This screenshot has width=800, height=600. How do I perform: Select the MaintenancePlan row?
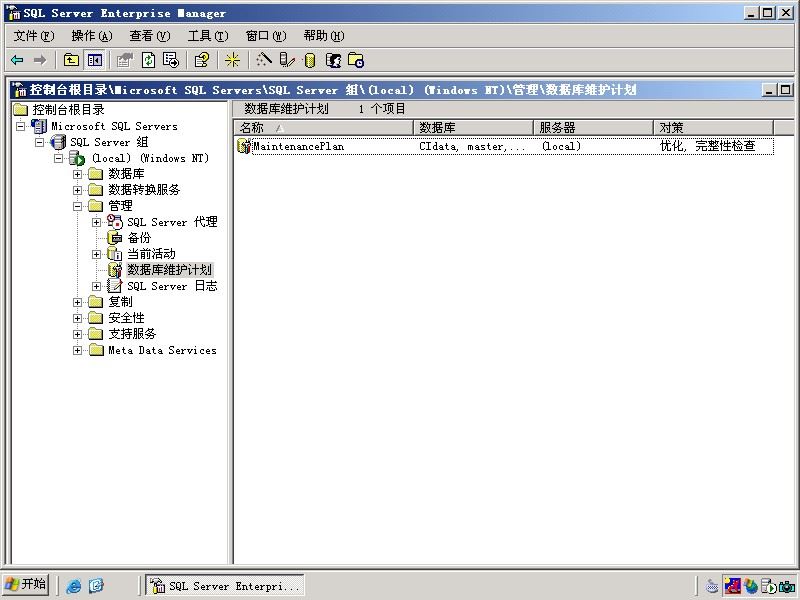pyautogui.click(x=504, y=146)
